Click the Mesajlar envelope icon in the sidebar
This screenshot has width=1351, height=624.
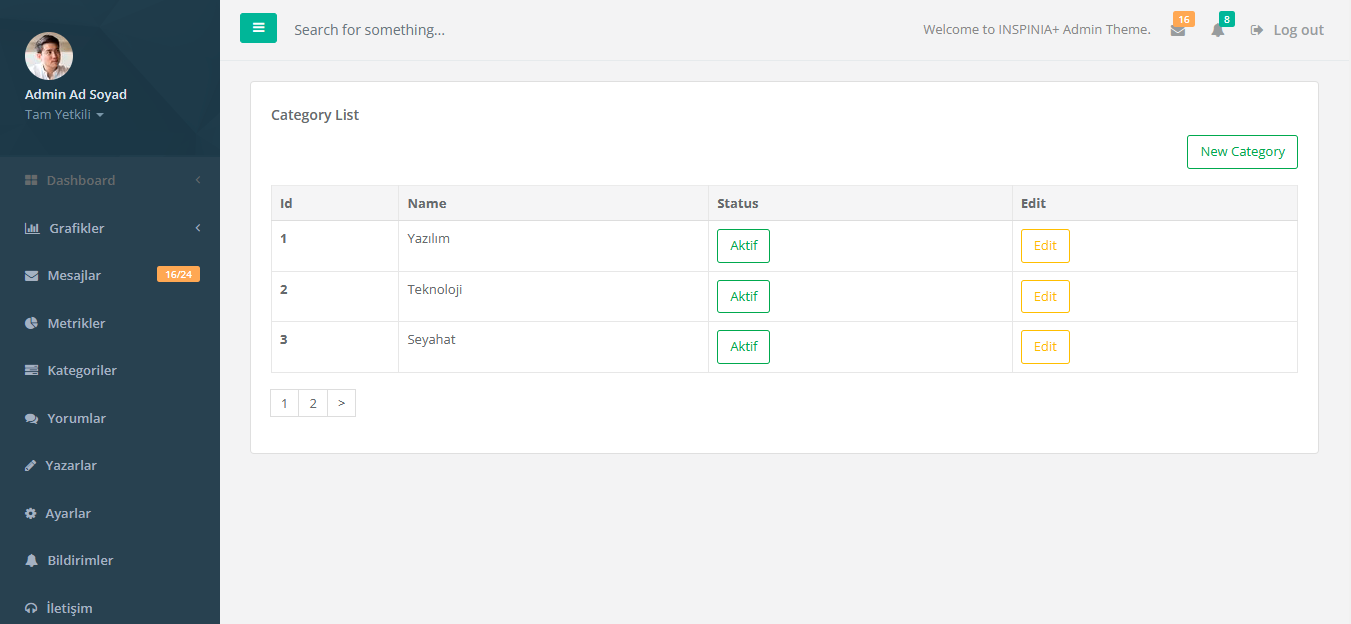click(x=31, y=276)
